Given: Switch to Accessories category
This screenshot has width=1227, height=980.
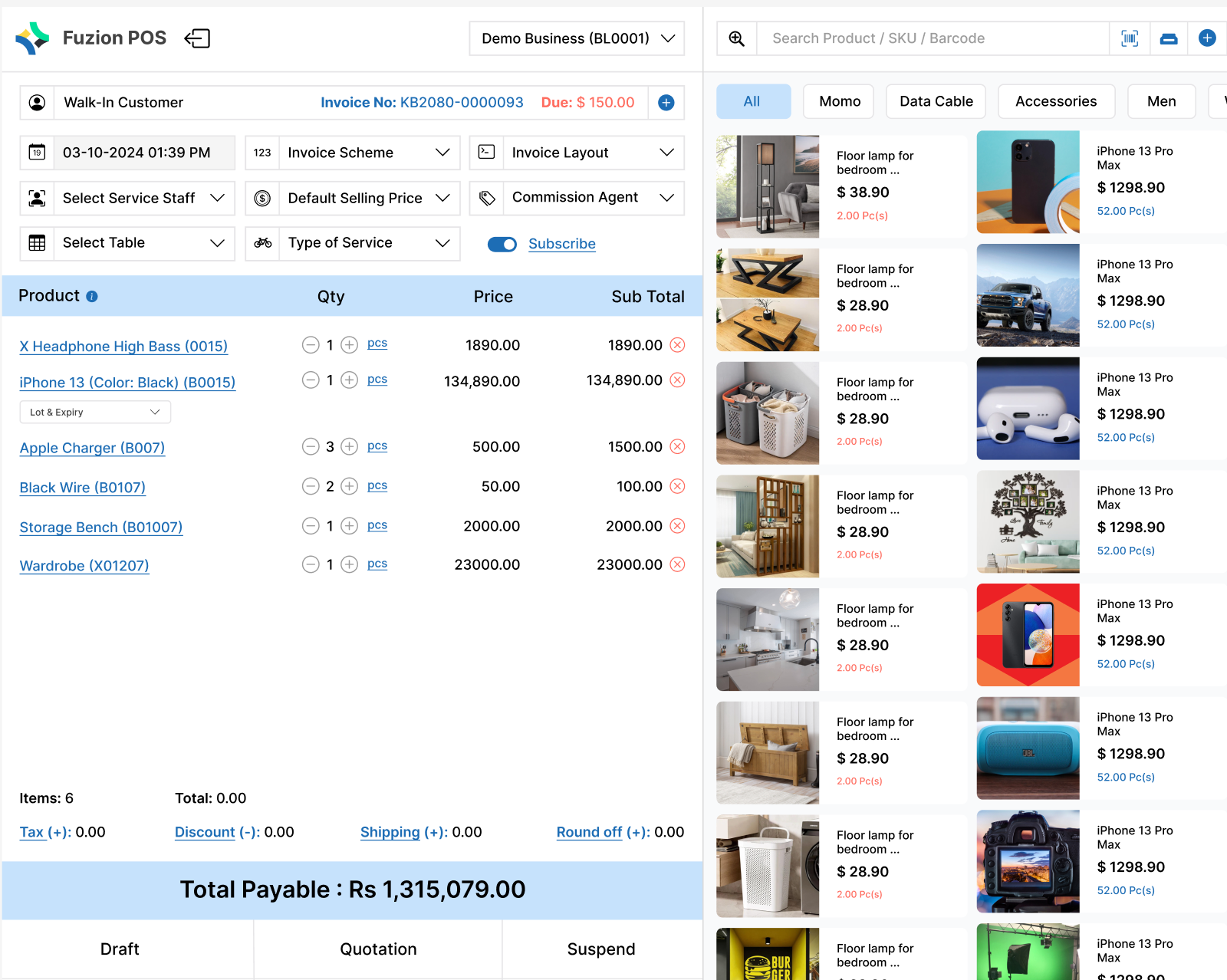Looking at the screenshot, I should 1056,101.
